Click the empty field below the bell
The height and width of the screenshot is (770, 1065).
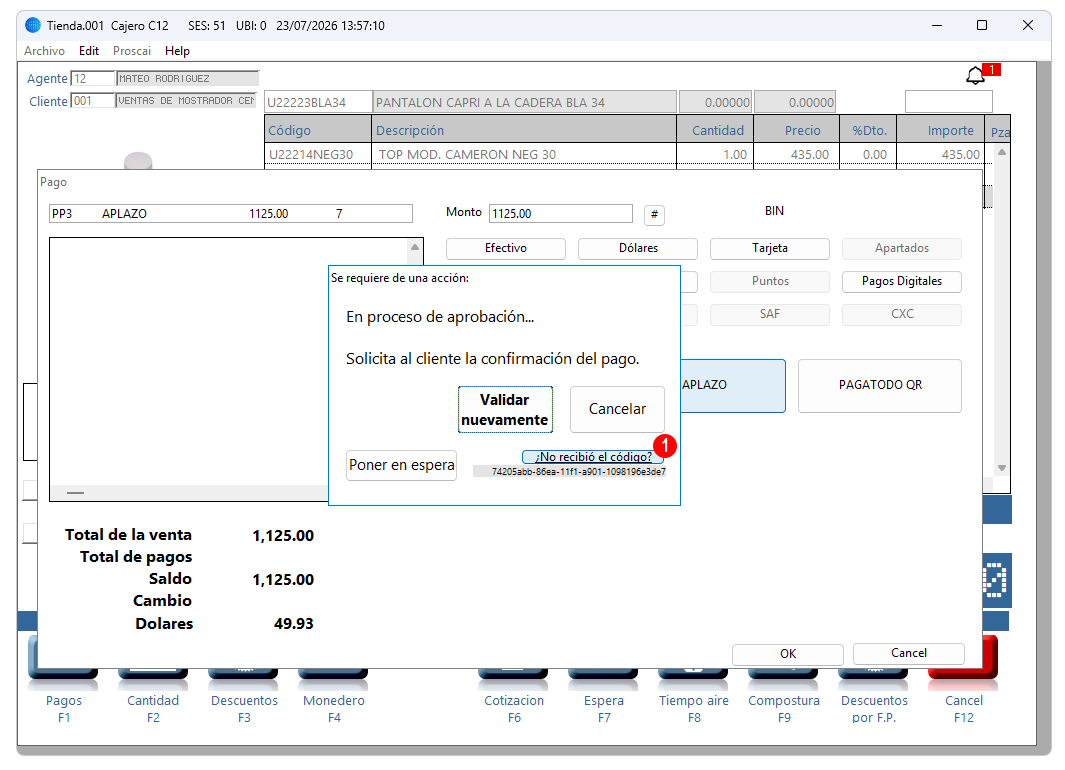(x=948, y=102)
